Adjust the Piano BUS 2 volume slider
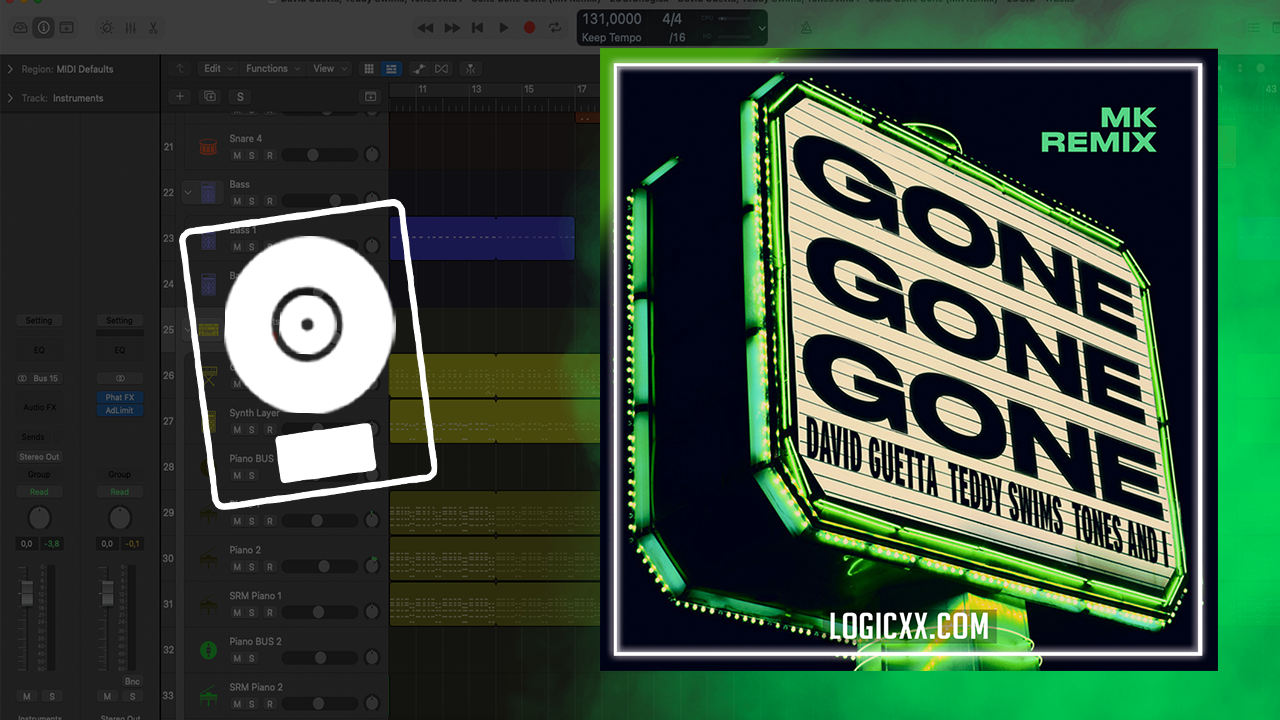 tap(320, 658)
